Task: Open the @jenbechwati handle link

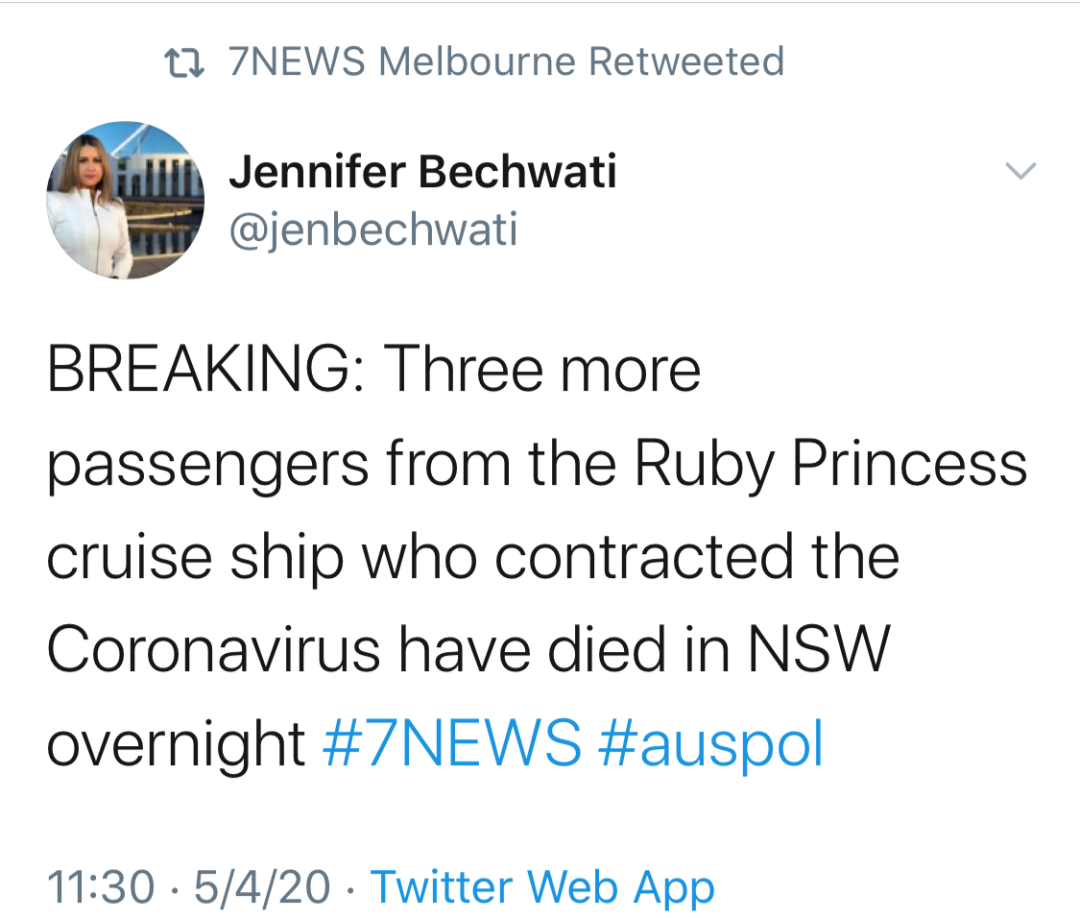Action: click(x=373, y=229)
